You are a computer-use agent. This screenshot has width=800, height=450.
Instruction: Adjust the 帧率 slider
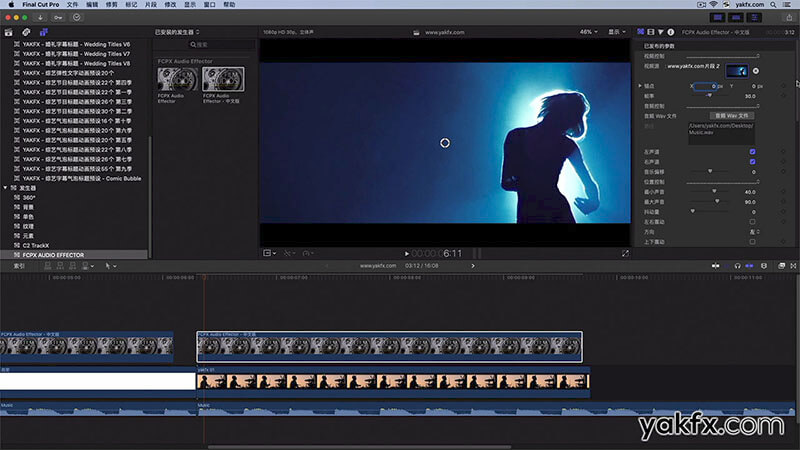pos(711,96)
